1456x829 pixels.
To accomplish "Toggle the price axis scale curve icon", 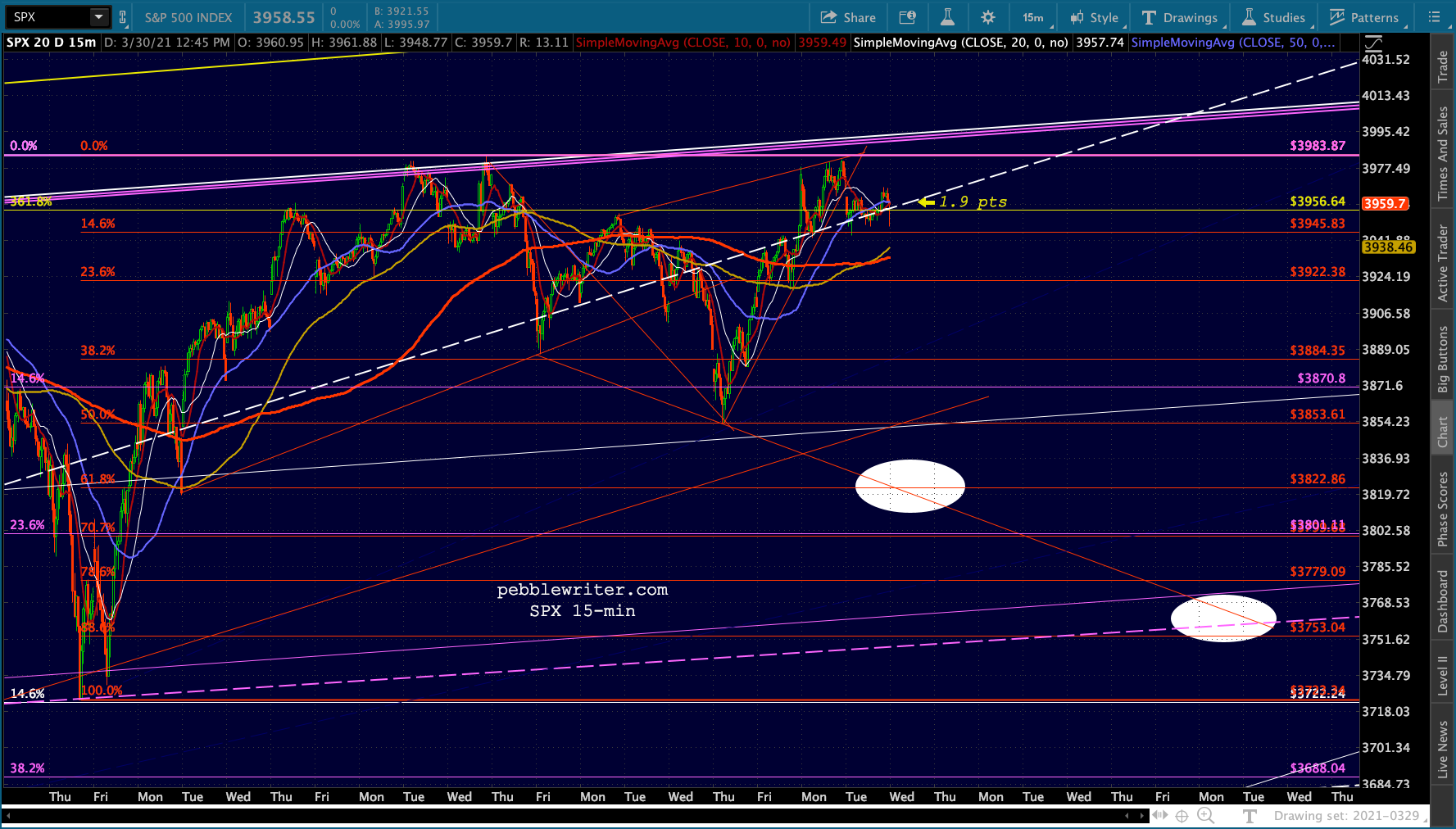I will click(x=1374, y=42).
